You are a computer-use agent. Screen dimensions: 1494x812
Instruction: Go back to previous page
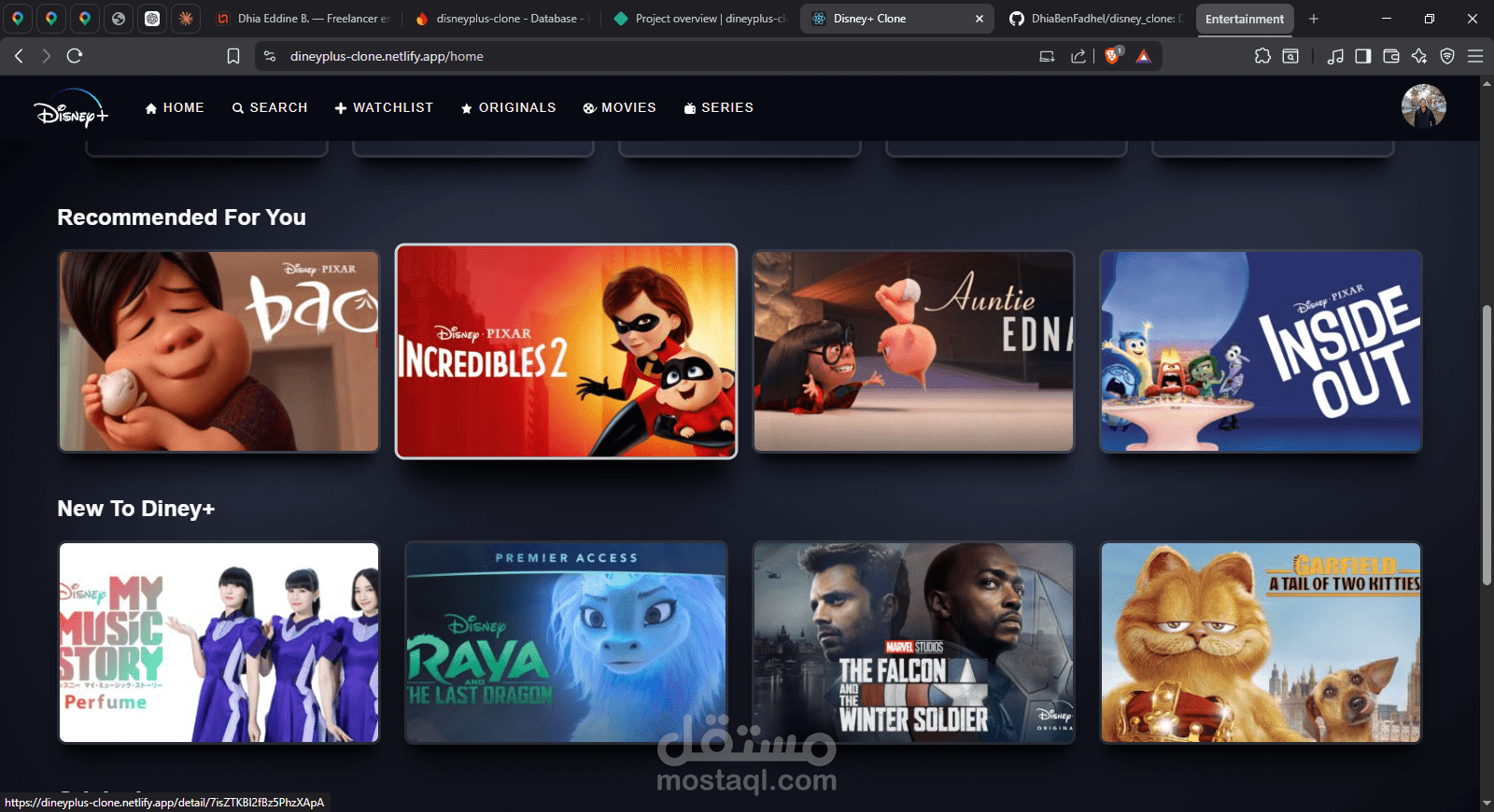19,56
